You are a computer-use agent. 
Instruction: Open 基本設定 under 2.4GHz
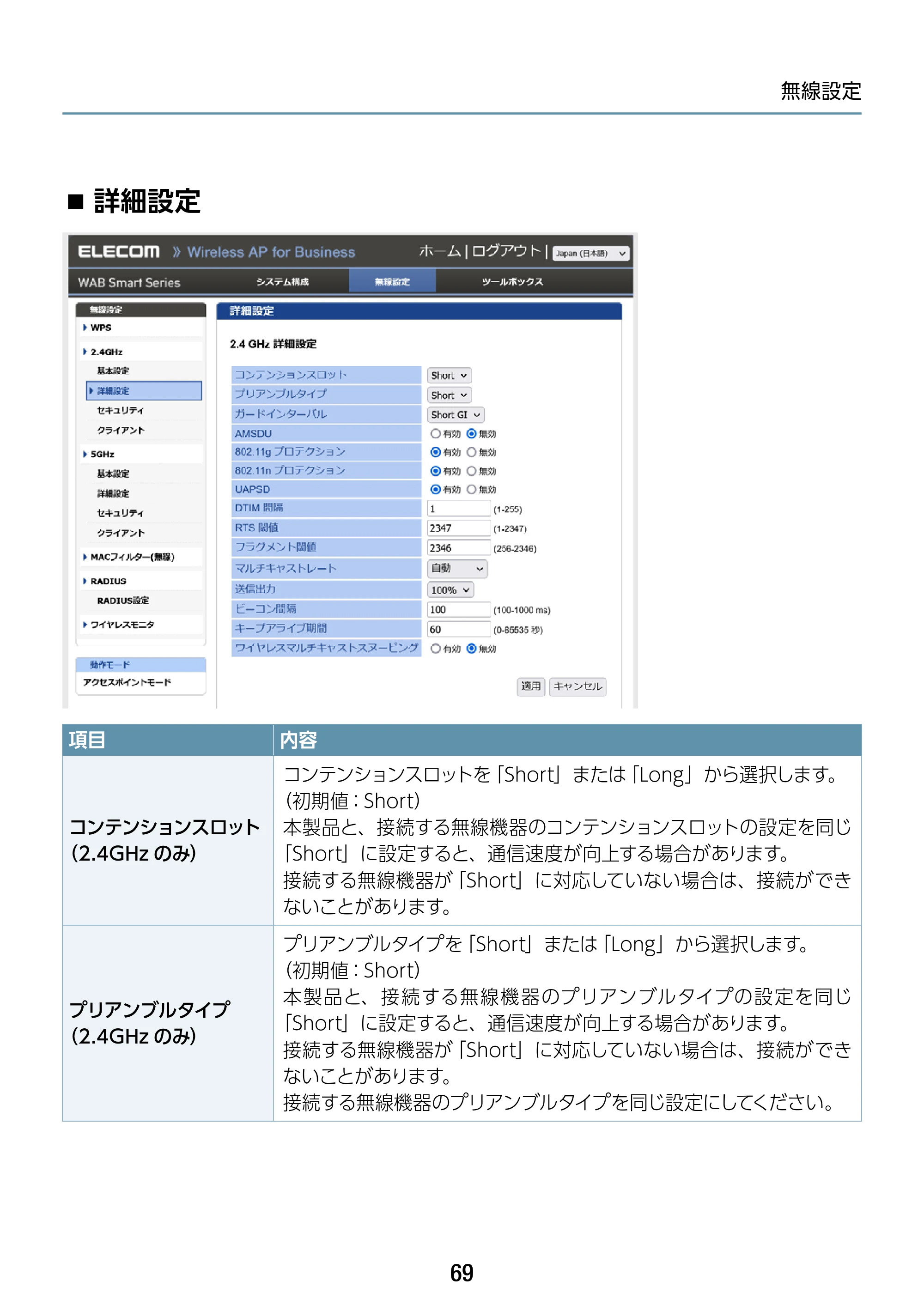pos(113,371)
